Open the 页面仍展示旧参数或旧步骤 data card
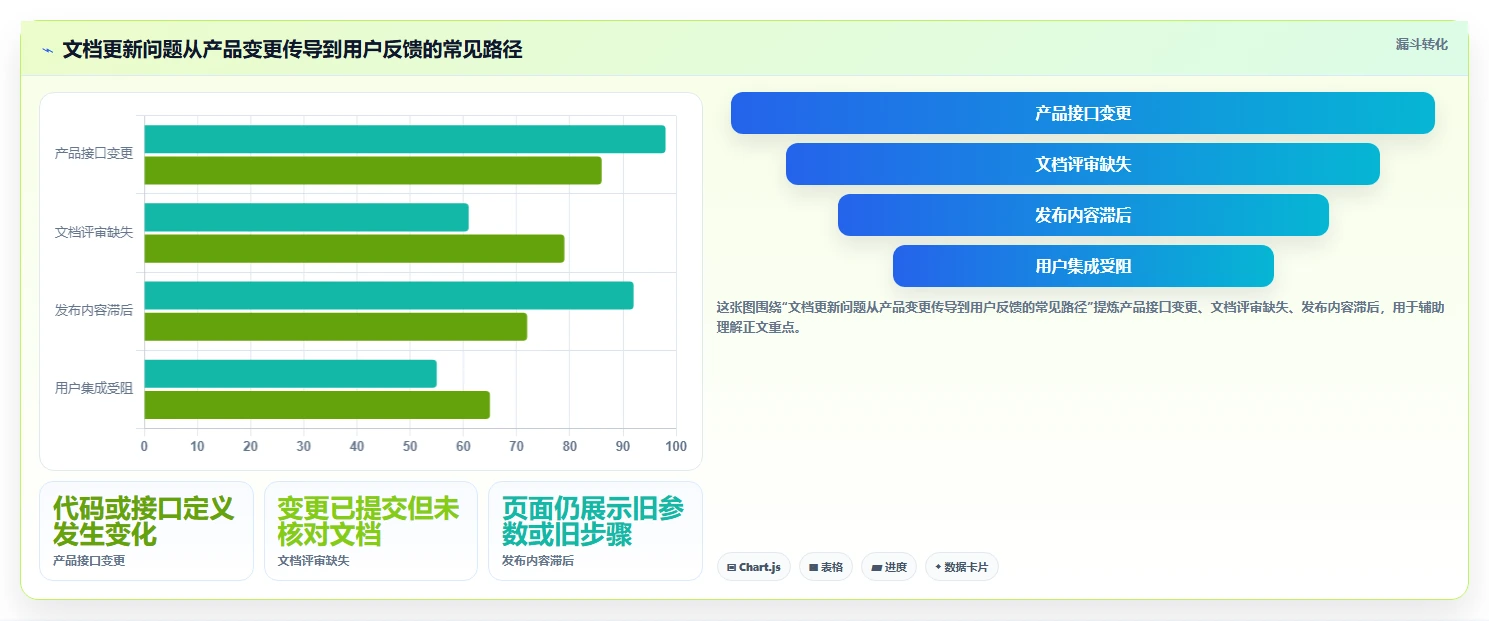Image resolution: width=1489 pixels, height=621 pixels. click(595, 531)
